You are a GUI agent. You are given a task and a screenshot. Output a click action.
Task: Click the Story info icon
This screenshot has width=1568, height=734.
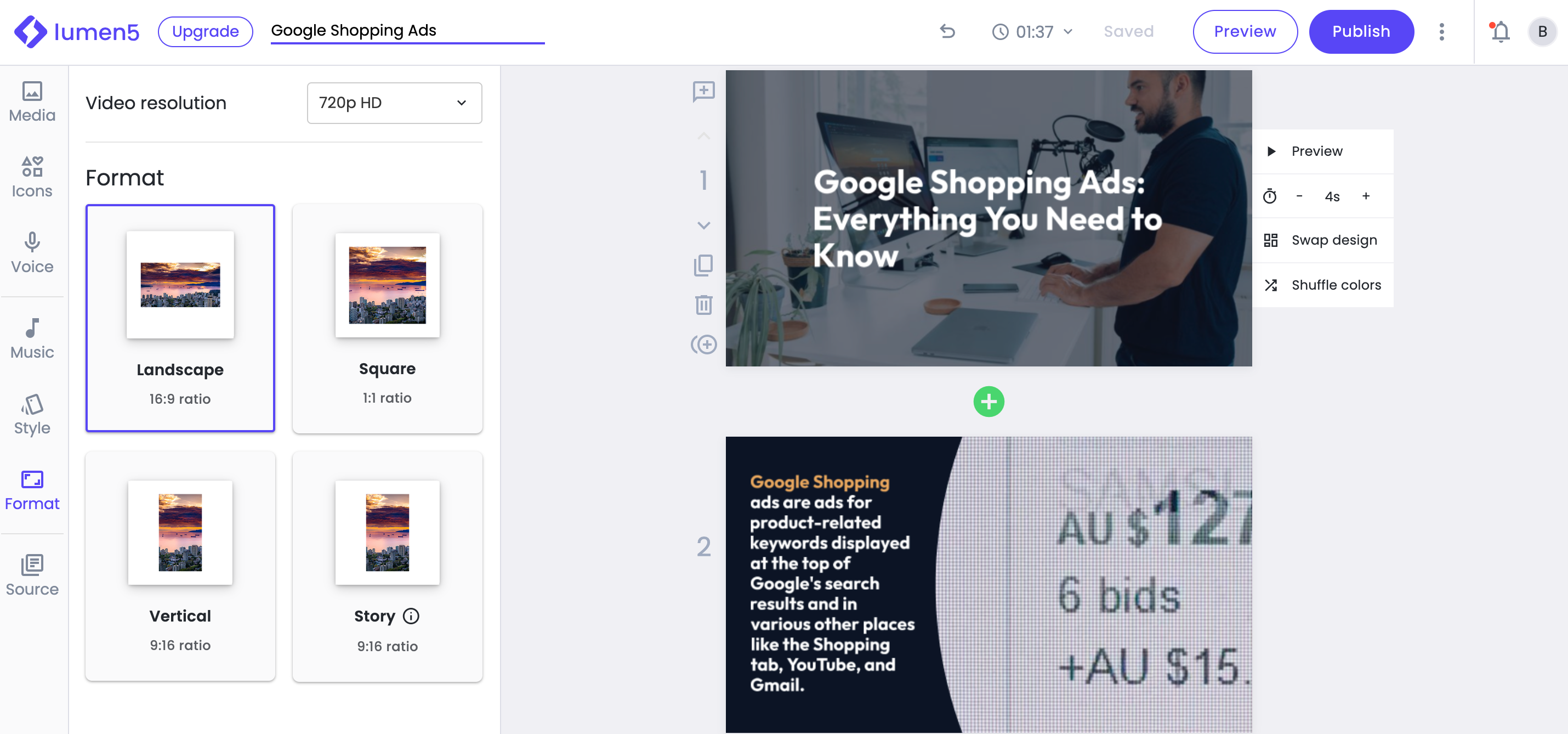click(412, 616)
